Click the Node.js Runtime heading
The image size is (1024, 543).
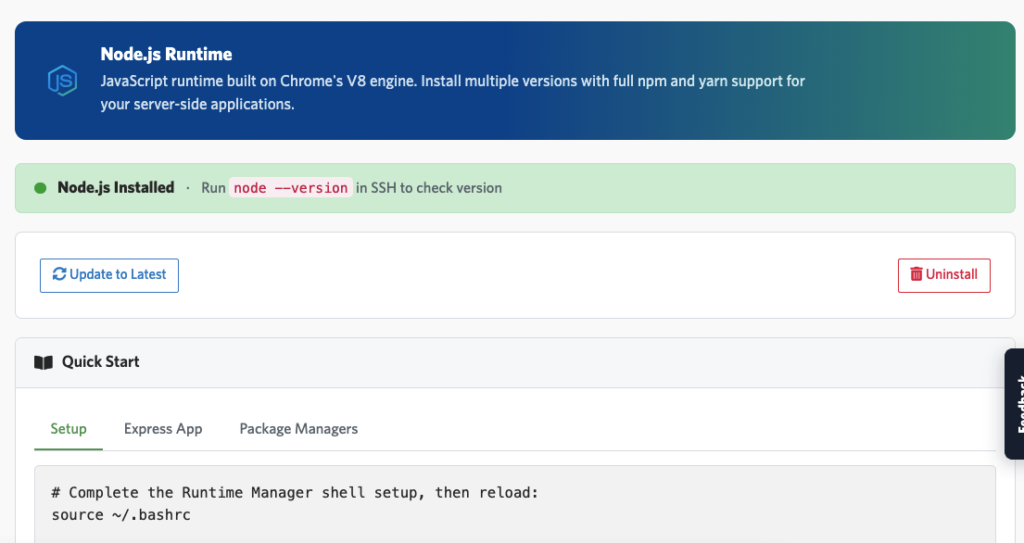click(166, 54)
